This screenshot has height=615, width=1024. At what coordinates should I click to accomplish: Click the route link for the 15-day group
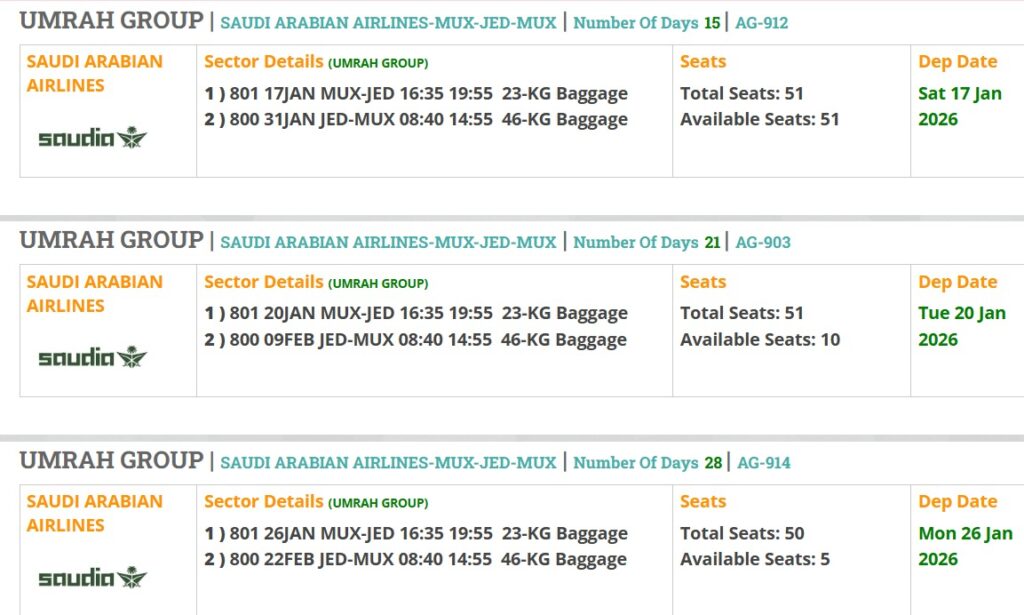[388, 22]
